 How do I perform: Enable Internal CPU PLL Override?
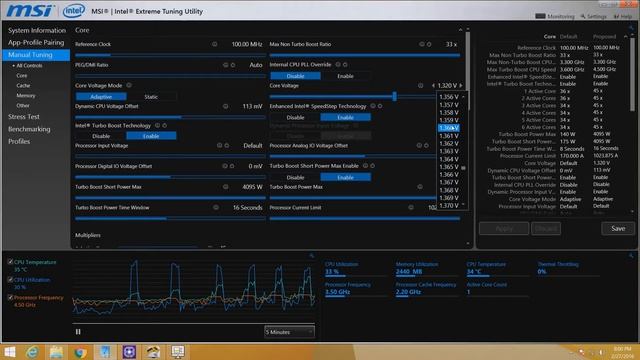coord(345,76)
